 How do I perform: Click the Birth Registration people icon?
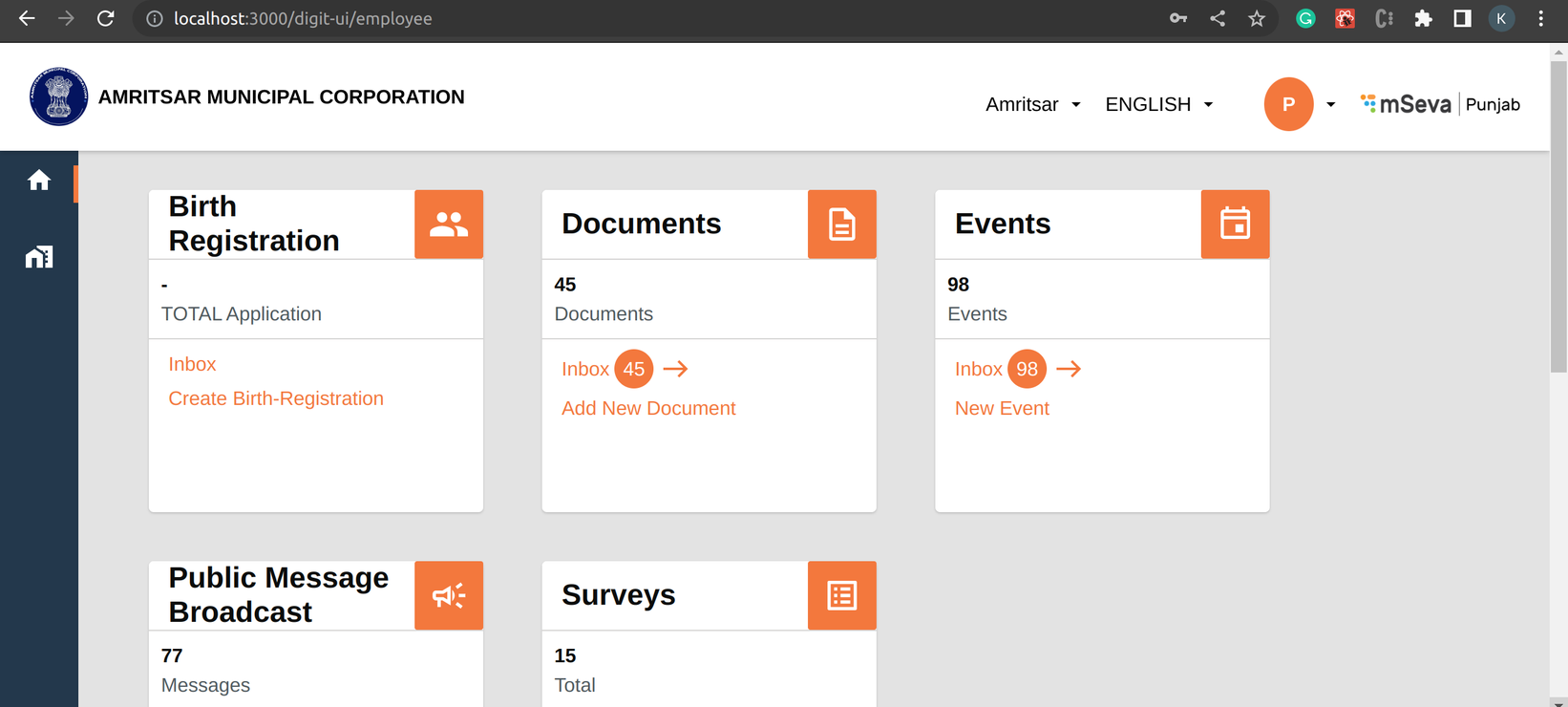click(x=448, y=225)
